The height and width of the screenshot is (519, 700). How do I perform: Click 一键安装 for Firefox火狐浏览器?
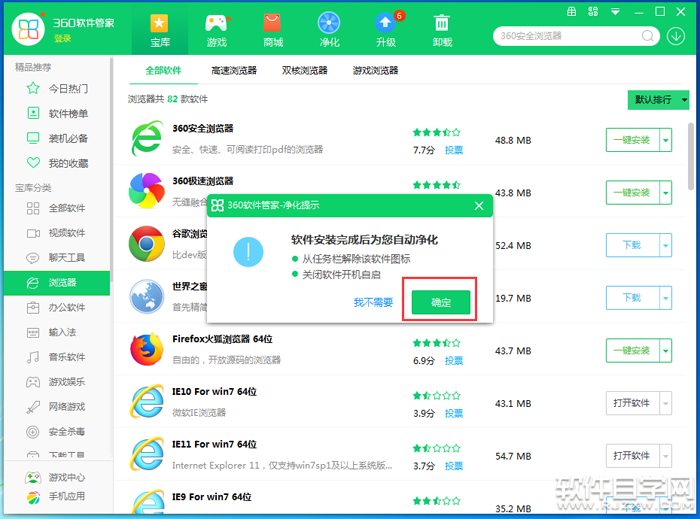click(x=632, y=351)
